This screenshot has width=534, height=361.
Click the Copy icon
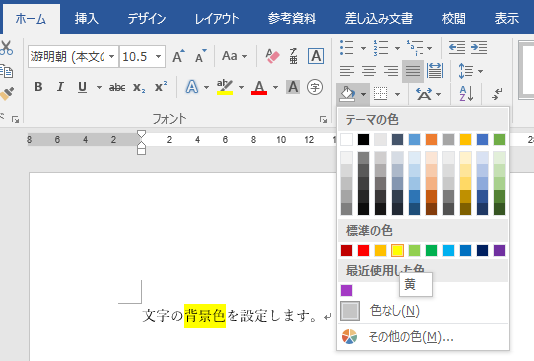click(x=6, y=71)
